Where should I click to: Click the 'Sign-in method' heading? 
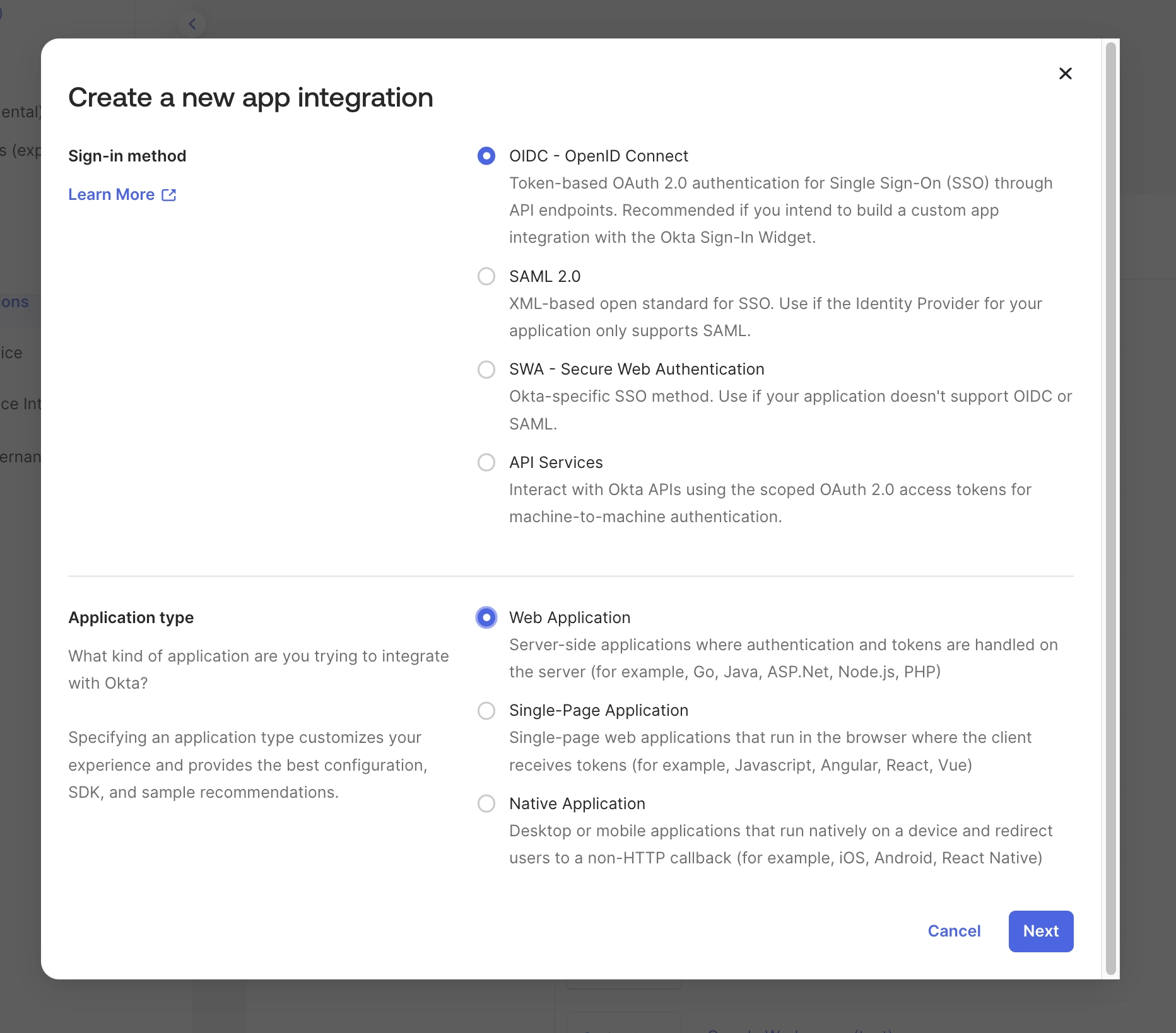pos(127,156)
